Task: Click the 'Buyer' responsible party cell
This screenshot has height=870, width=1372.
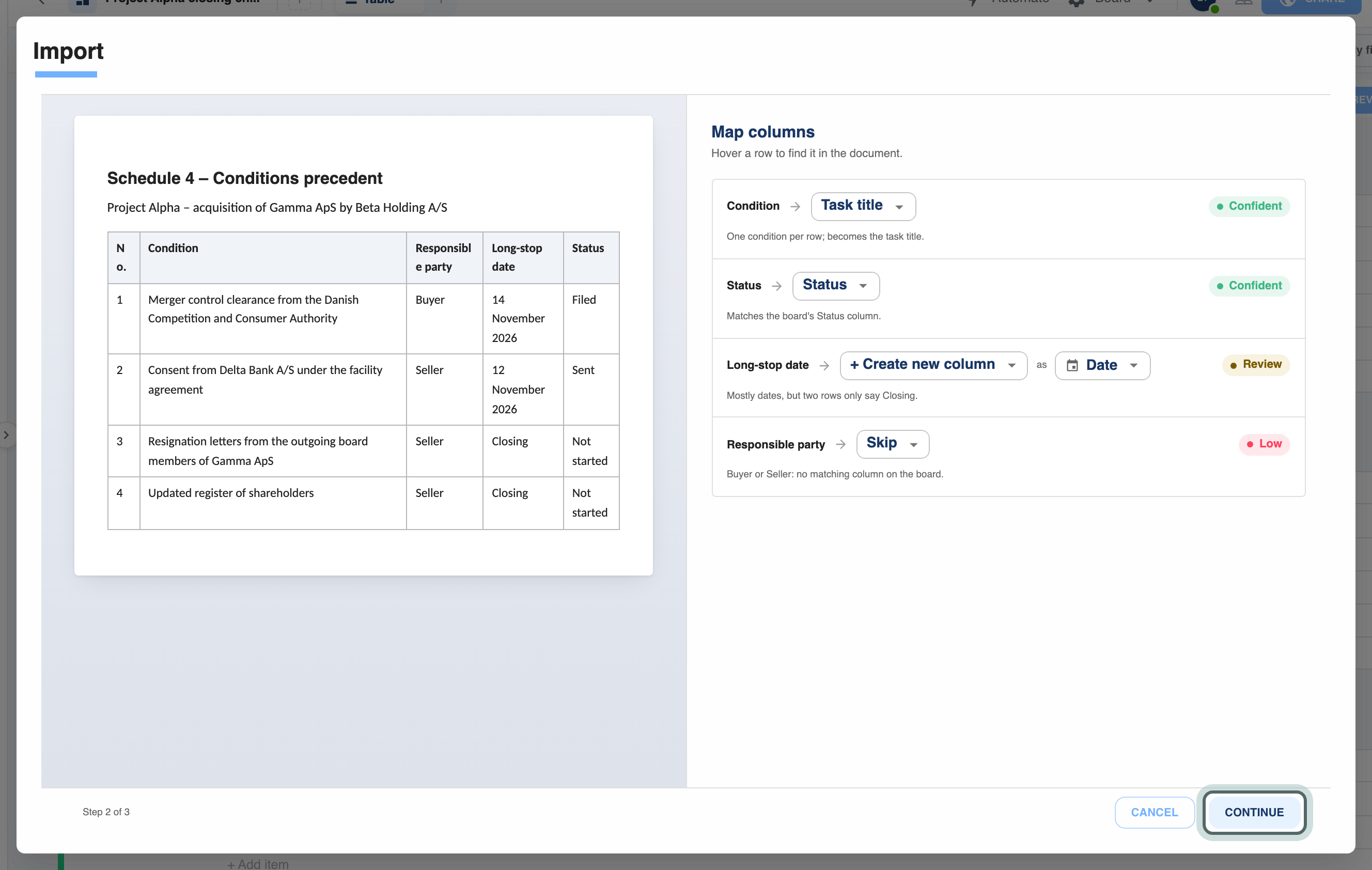Action: click(444, 318)
